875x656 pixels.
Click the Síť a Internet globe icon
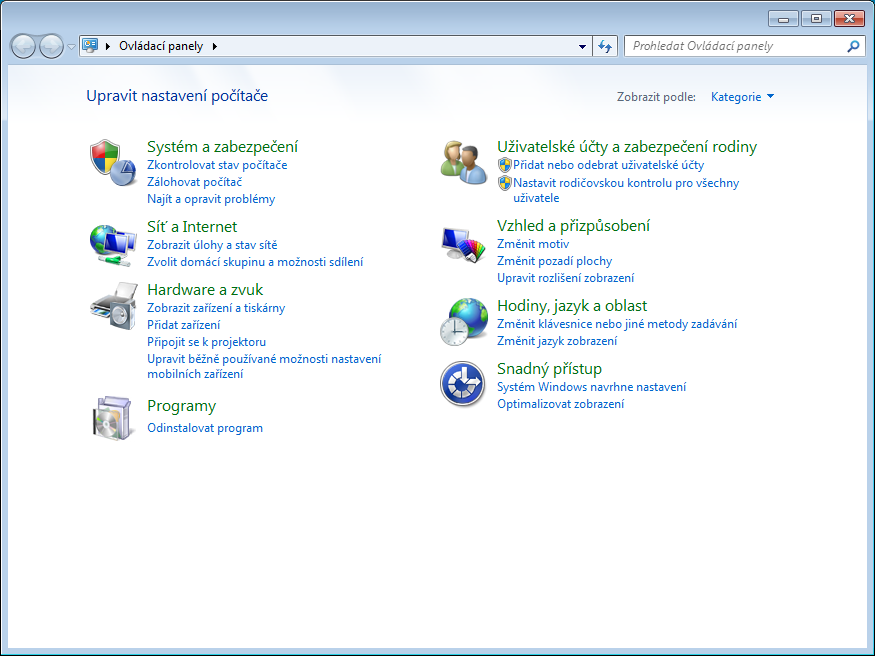113,245
